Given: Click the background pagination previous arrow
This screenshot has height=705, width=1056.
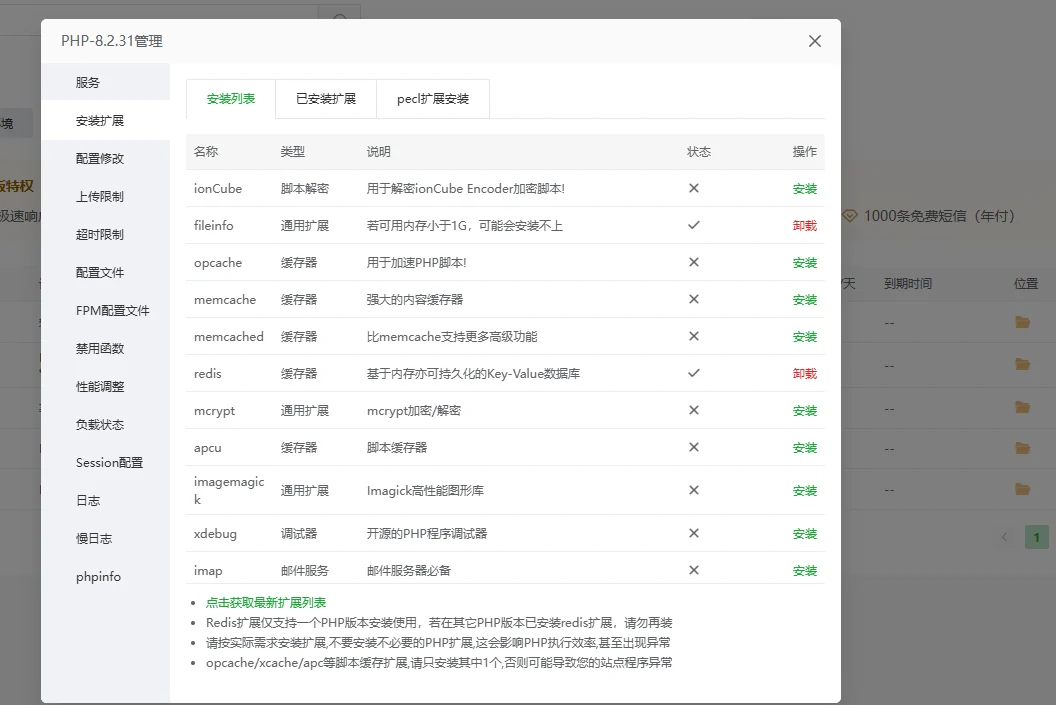Looking at the screenshot, I should pyautogui.click(x=1004, y=537).
